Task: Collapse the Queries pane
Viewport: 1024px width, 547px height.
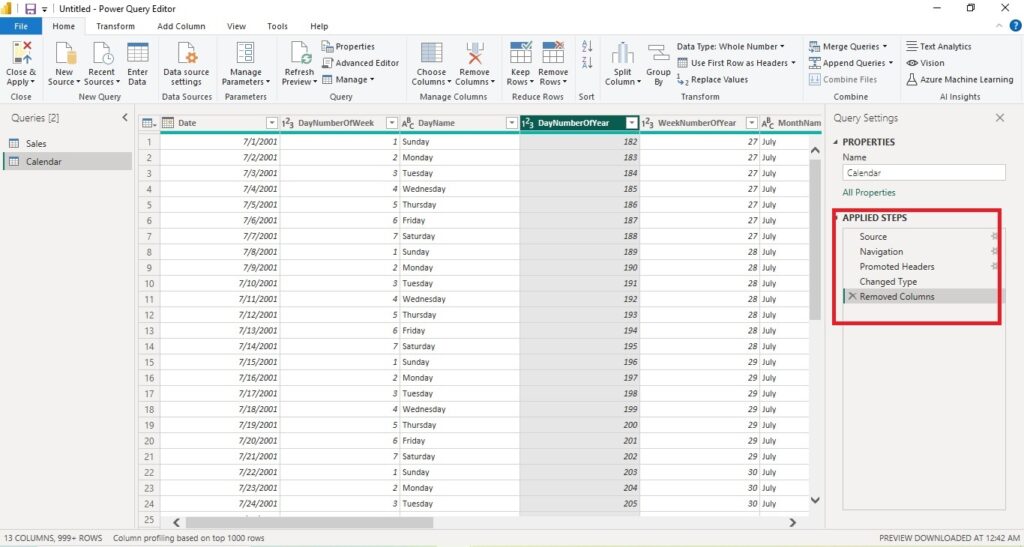Action: pyautogui.click(x=125, y=117)
